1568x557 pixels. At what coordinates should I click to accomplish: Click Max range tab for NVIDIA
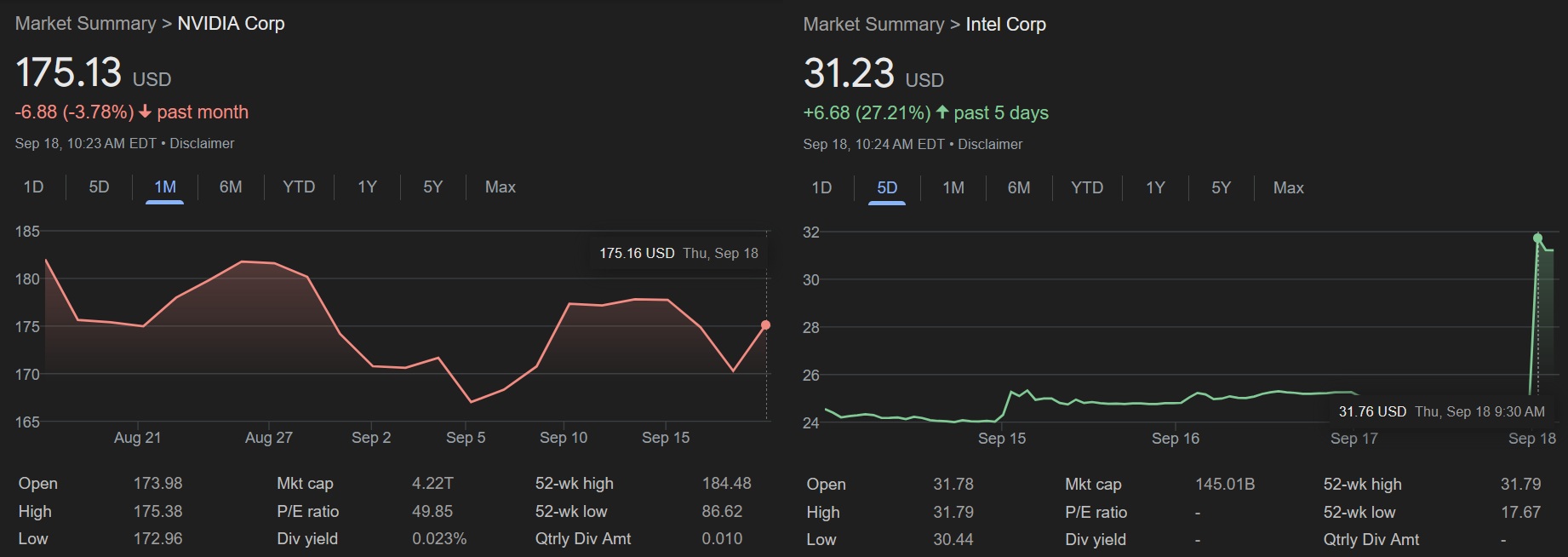point(500,187)
